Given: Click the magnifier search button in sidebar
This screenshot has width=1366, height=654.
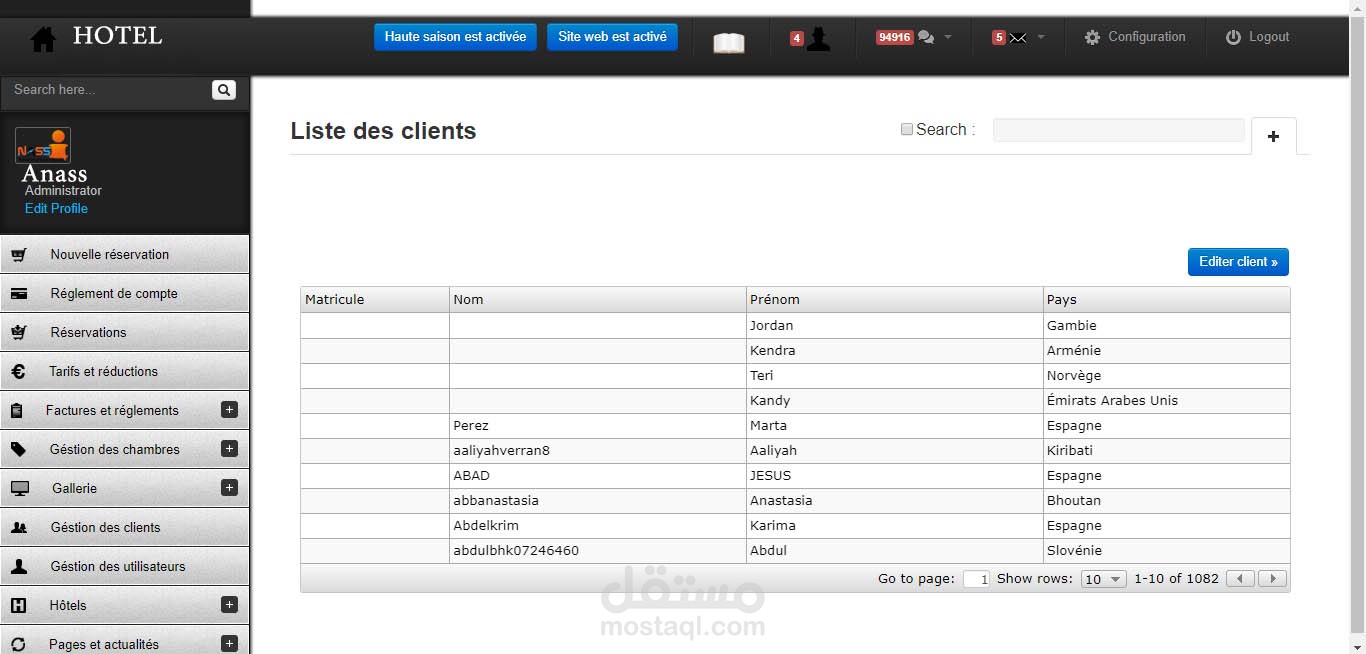Looking at the screenshot, I should coord(224,90).
